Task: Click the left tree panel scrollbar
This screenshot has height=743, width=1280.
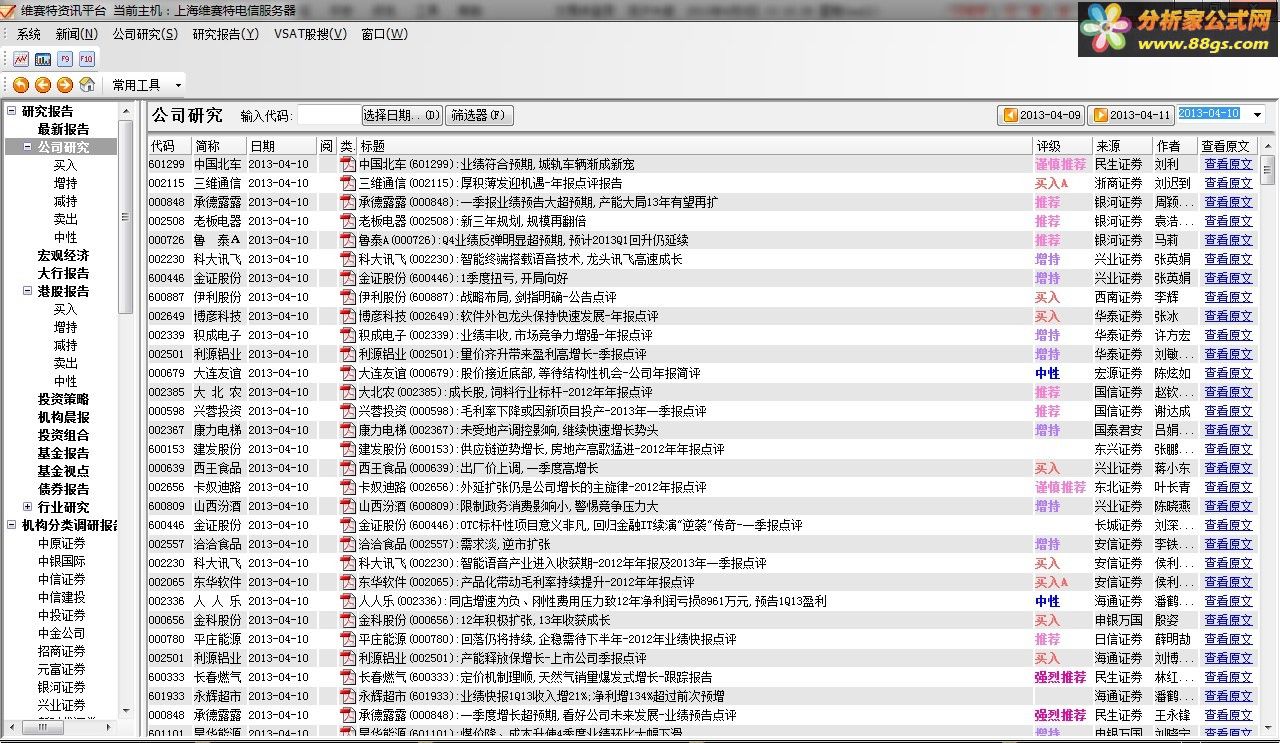Action: pyautogui.click(x=125, y=217)
